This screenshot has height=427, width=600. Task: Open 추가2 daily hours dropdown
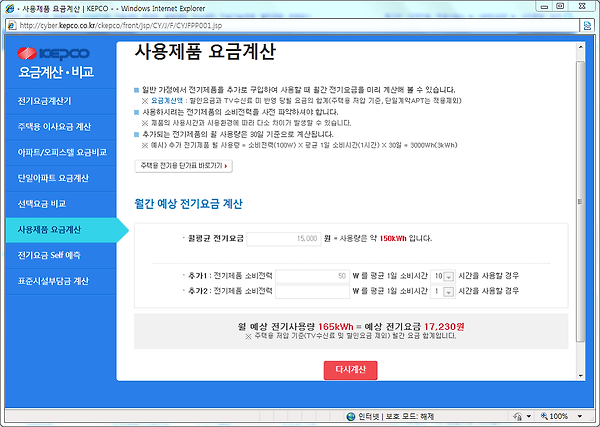coord(443,292)
